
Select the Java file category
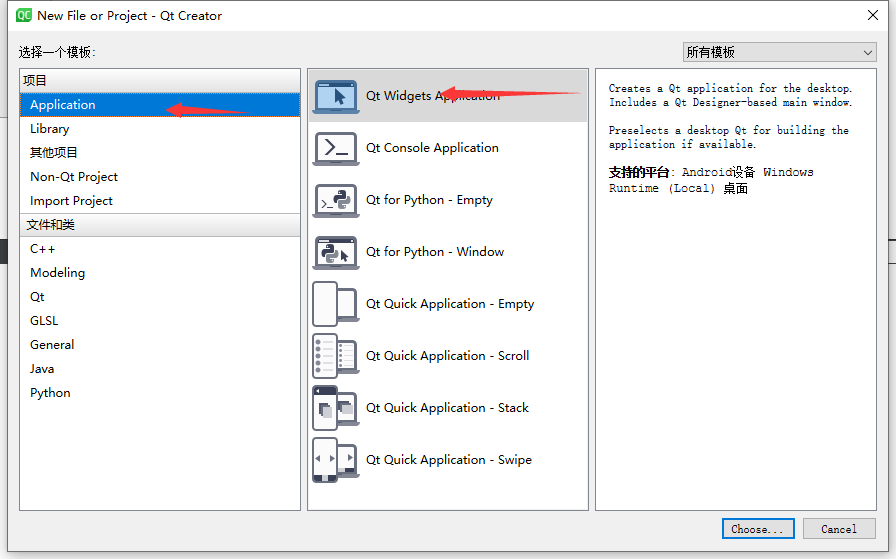[160, 369]
